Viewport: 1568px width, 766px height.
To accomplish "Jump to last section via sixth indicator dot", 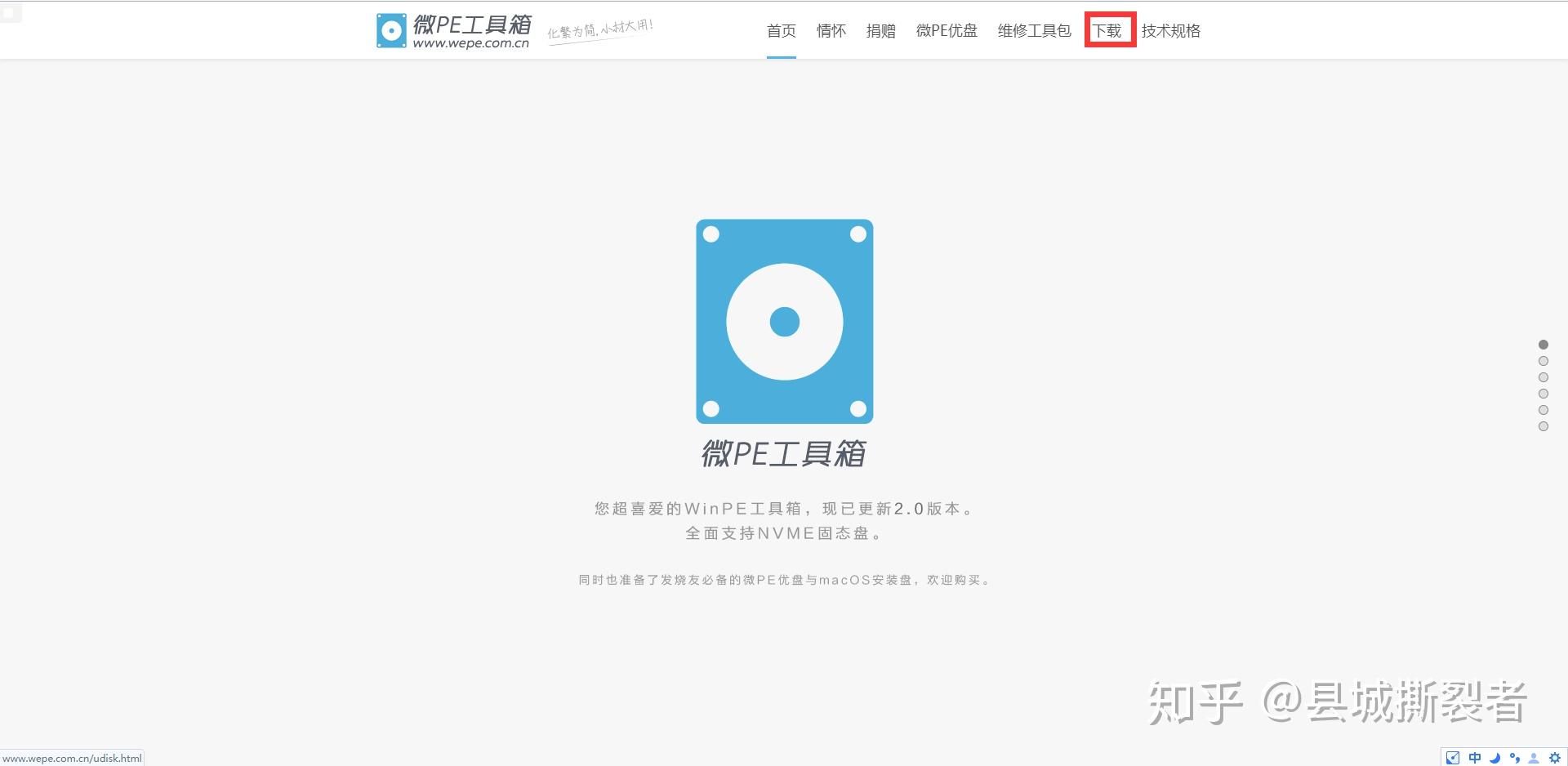I will pos(1543,426).
